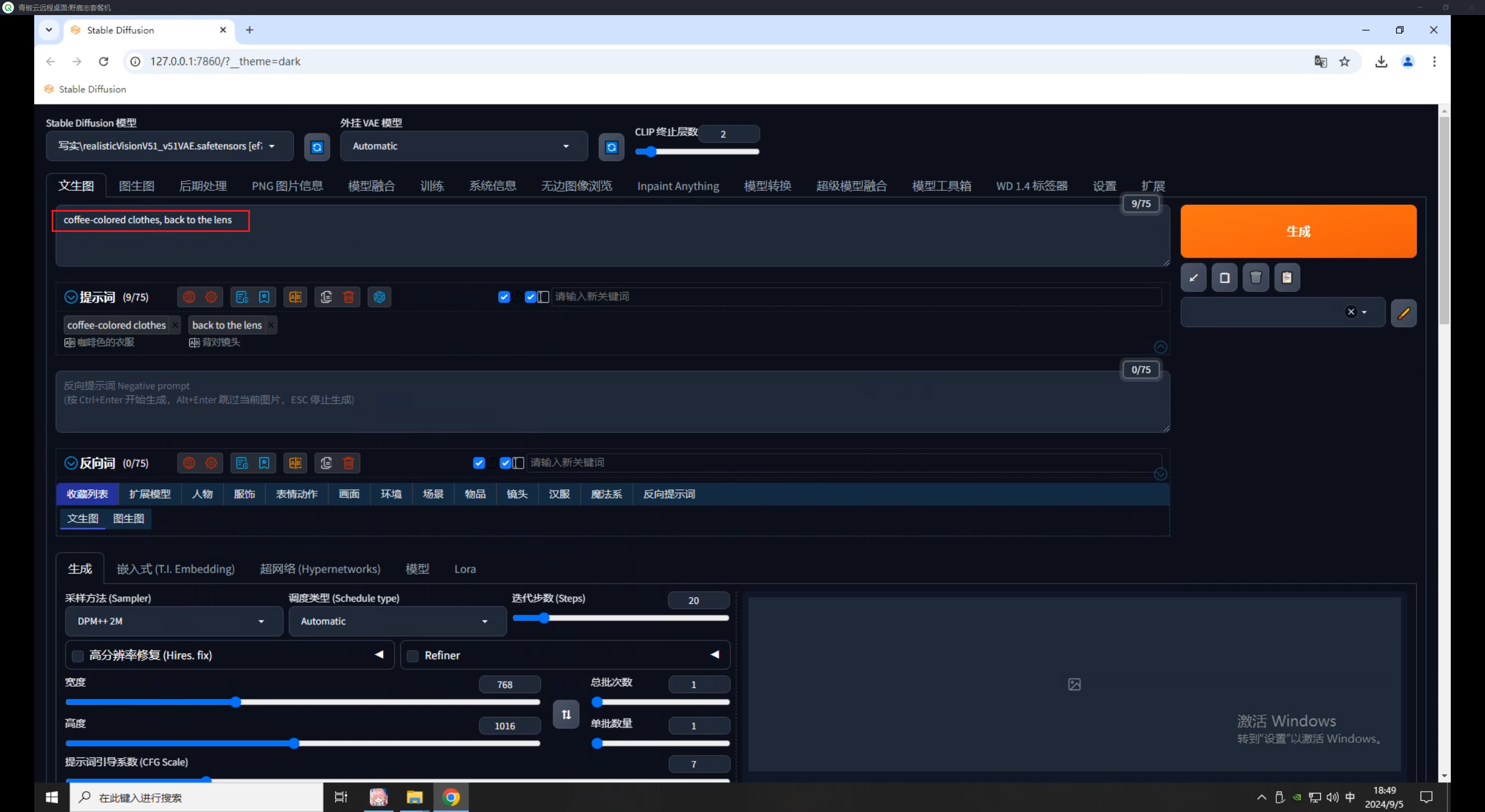
Task: Open bookmark favorites icon in 提示词 toolbar
Action: (x=264, y=297)
